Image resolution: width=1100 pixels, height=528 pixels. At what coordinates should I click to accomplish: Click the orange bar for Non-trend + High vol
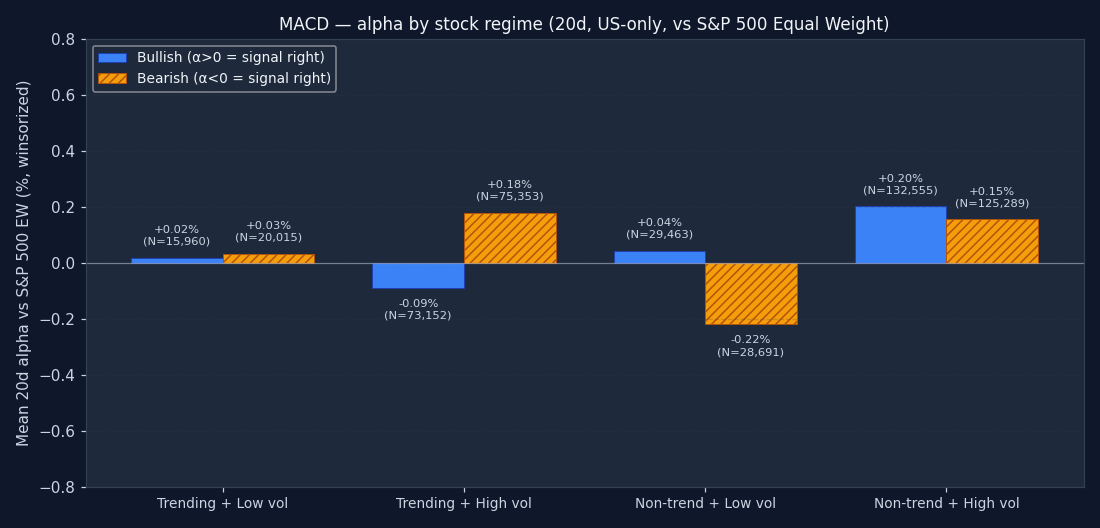(x=992, y=241)
